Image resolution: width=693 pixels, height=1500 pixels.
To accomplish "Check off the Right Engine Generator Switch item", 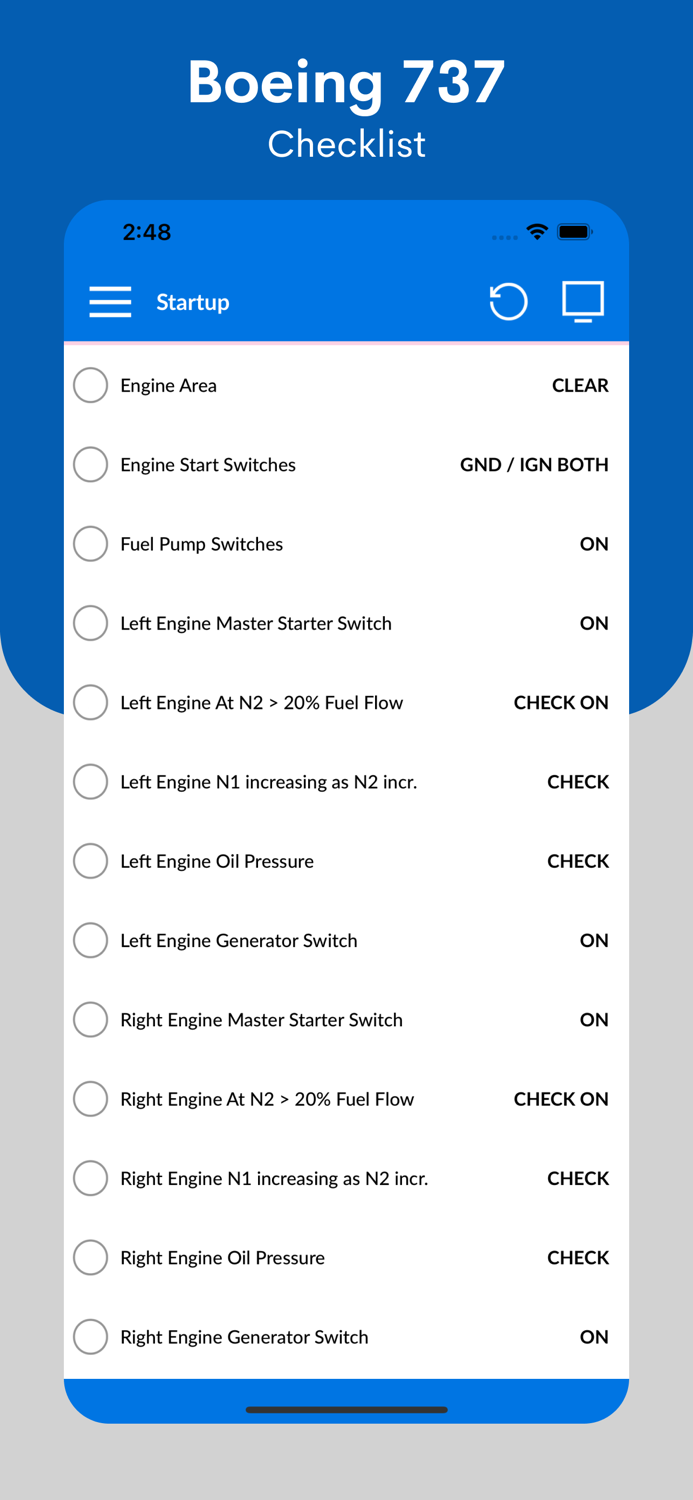I will (x=90, y=1336).
